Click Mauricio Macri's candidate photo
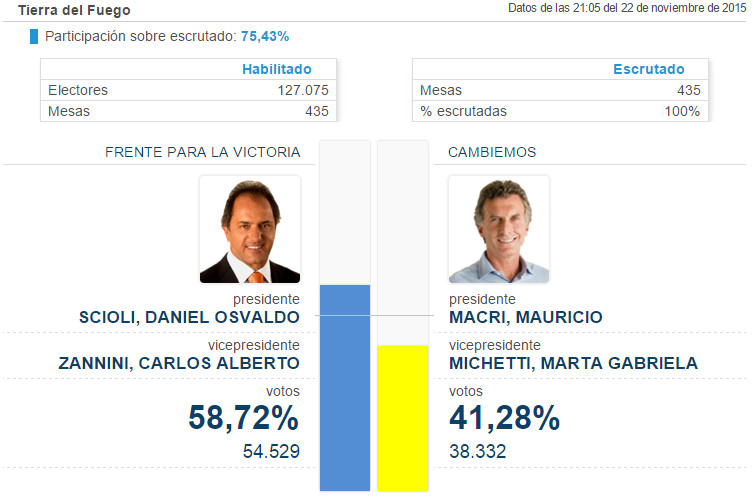This screenshot has height=497, width=755. [x=498, y=230]
